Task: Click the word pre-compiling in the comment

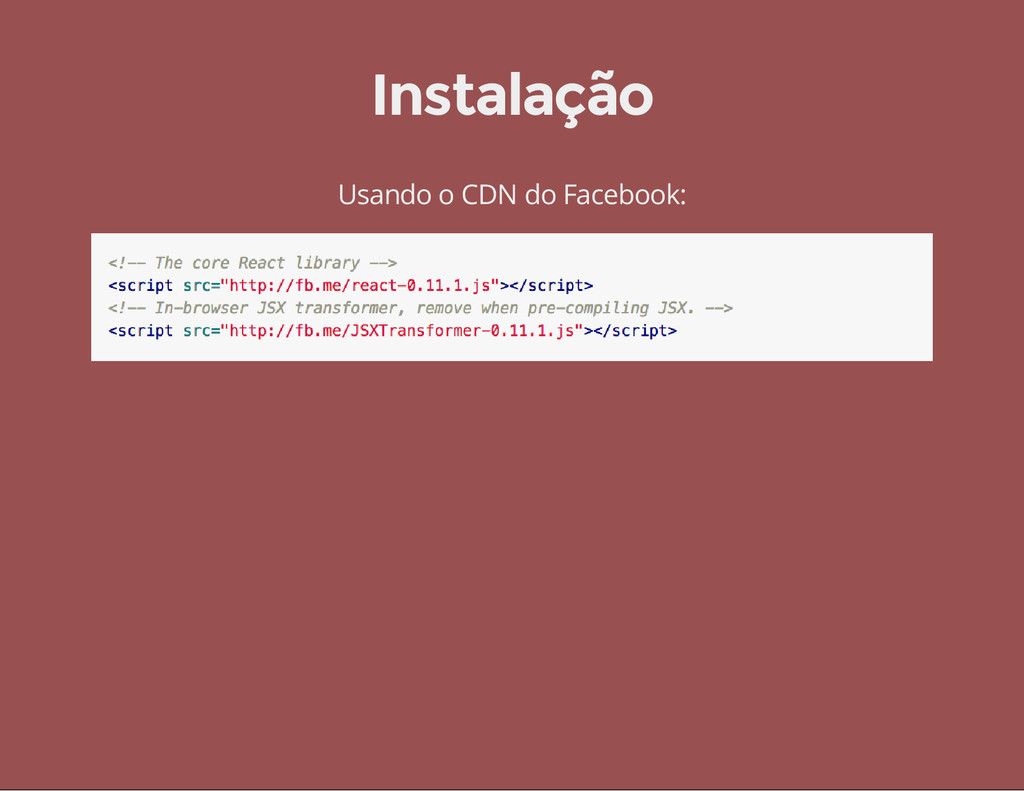Action: coord(588,308)
